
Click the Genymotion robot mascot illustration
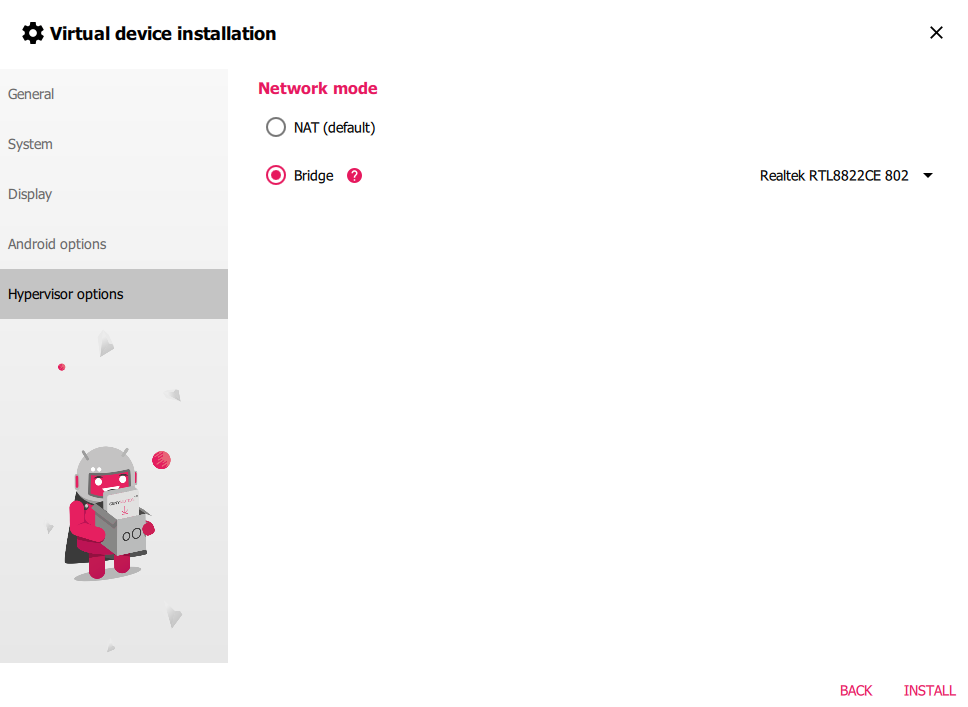point(109,514)
